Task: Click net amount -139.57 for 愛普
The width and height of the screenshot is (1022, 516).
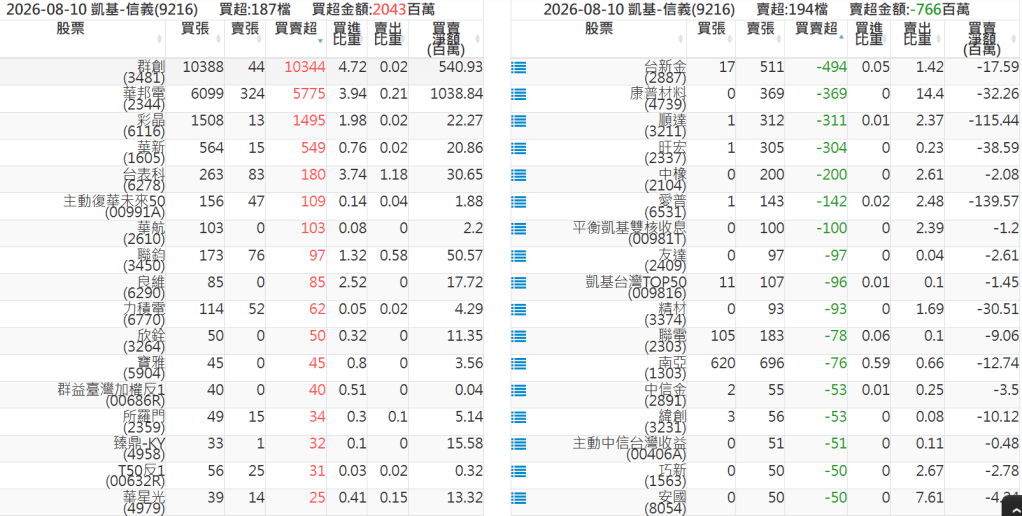Action: coord(993,201)
